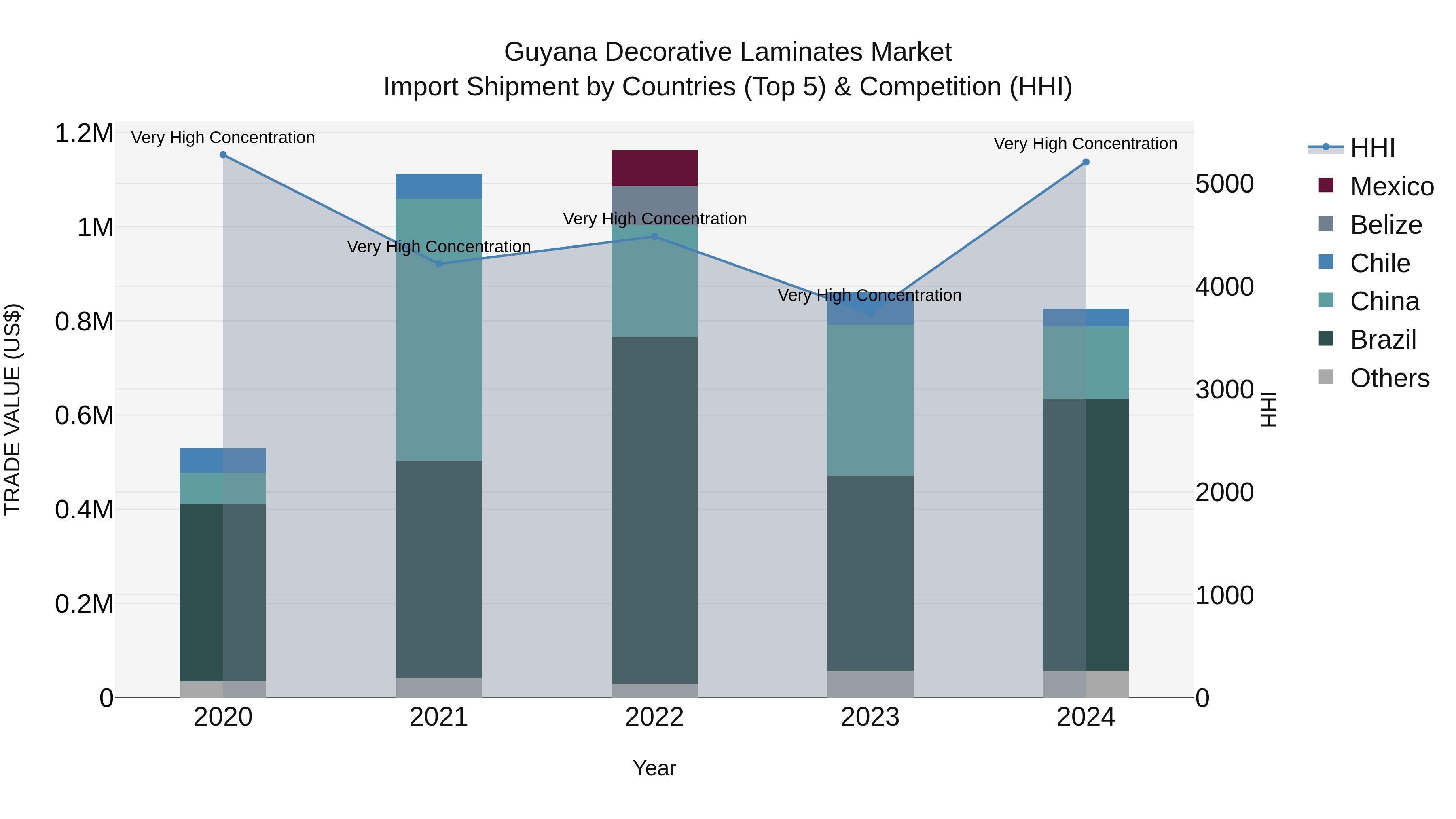The image size is (1456, 819).
Task: Select the Others legend label
Action: tap(1390, 378)
